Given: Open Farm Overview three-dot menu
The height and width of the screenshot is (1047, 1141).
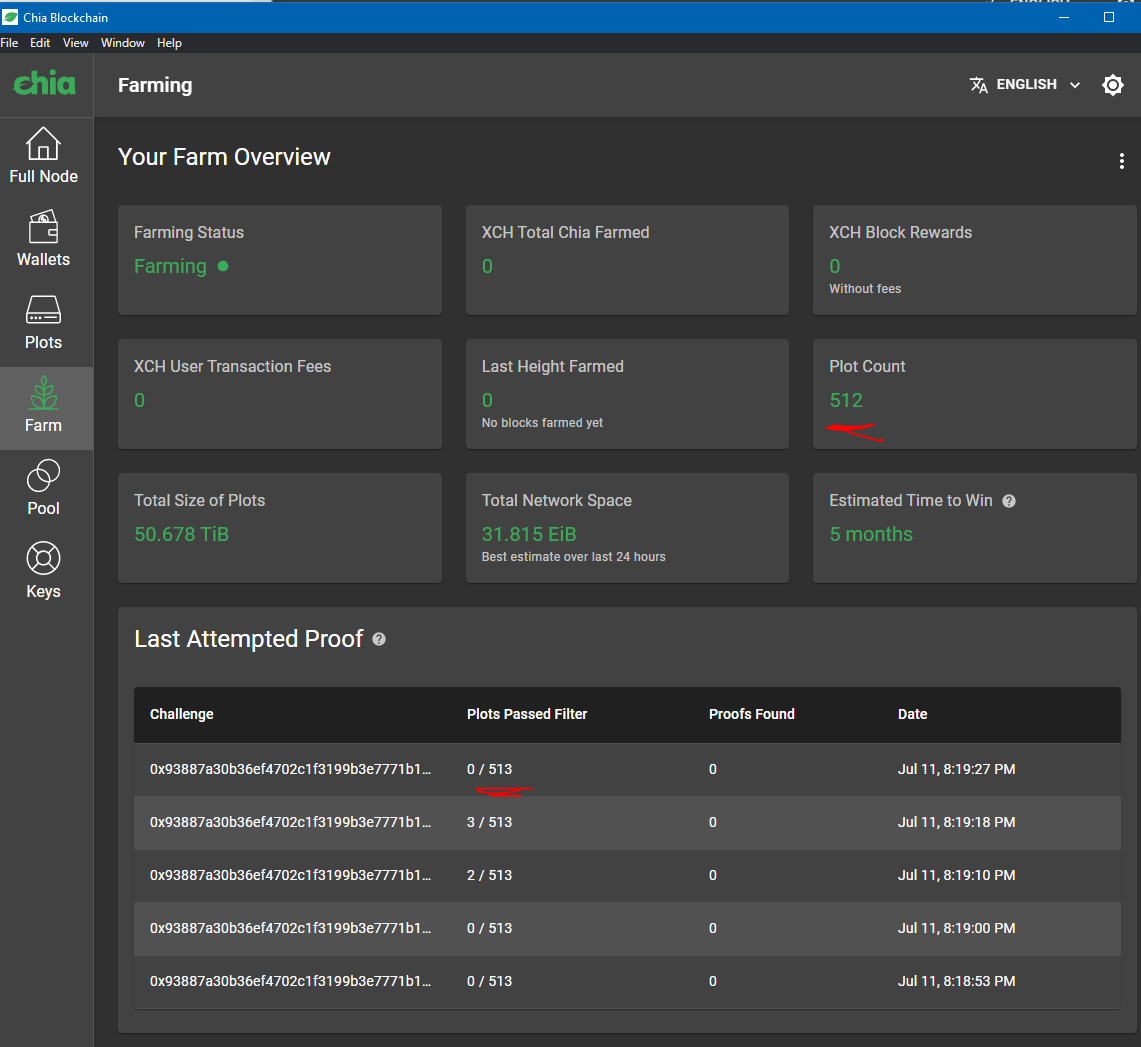Looking at the screenshot, I should (x=1121, y=161).
